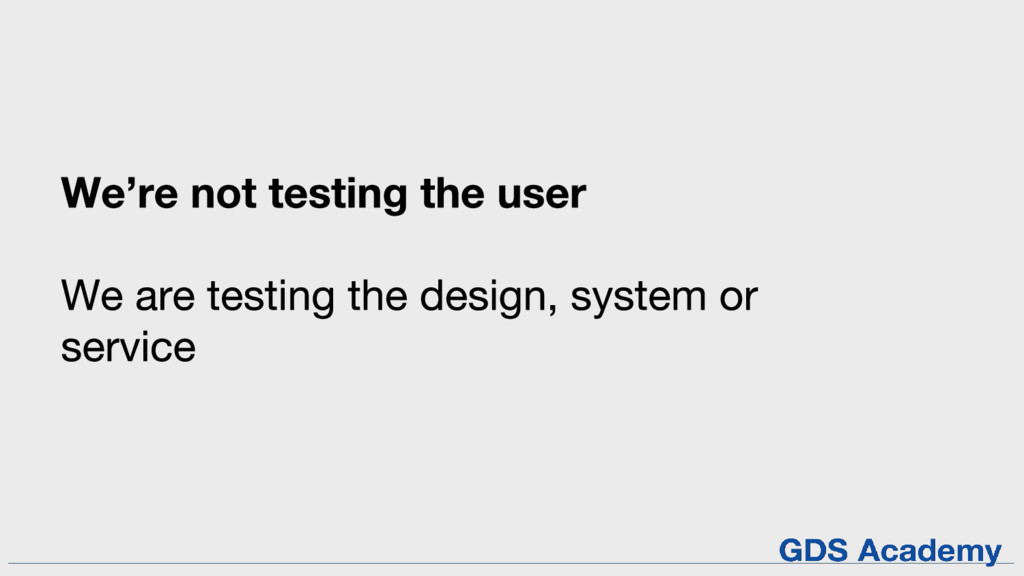Click the word system in body text
The height and width of the screenshot is (576, 1024).
(638, 298)
